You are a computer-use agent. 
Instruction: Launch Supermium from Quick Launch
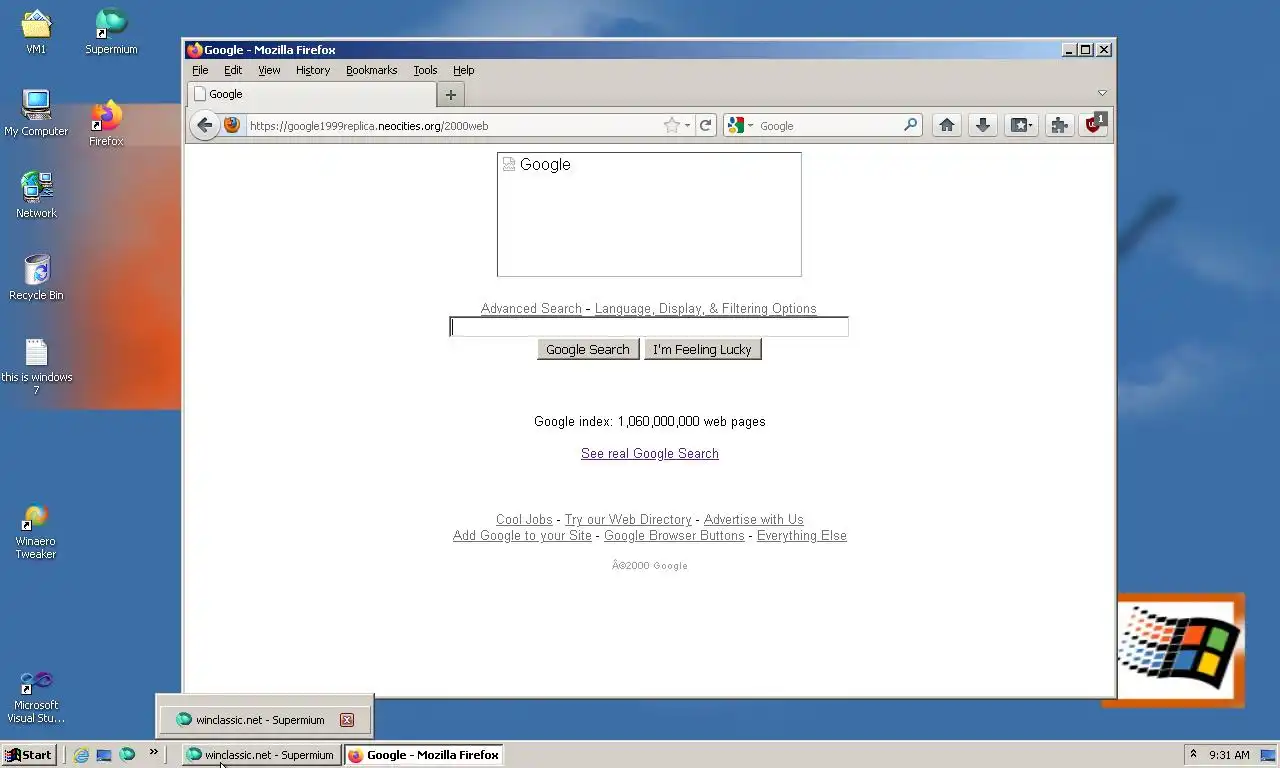click(x=127, y=755)
